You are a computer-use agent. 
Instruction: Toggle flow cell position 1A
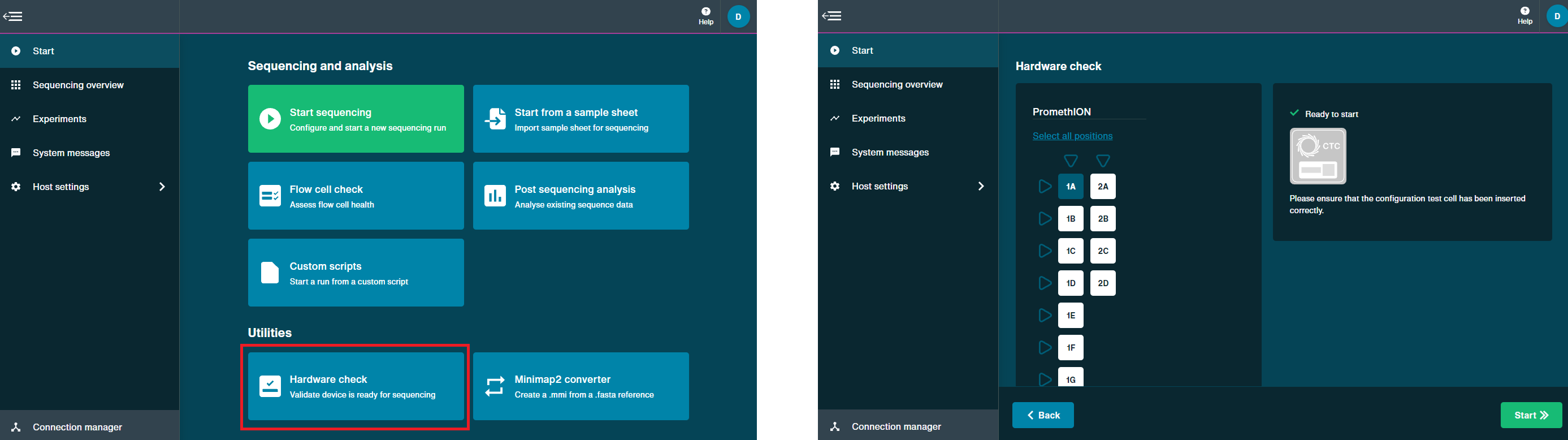coord(1071,187)
